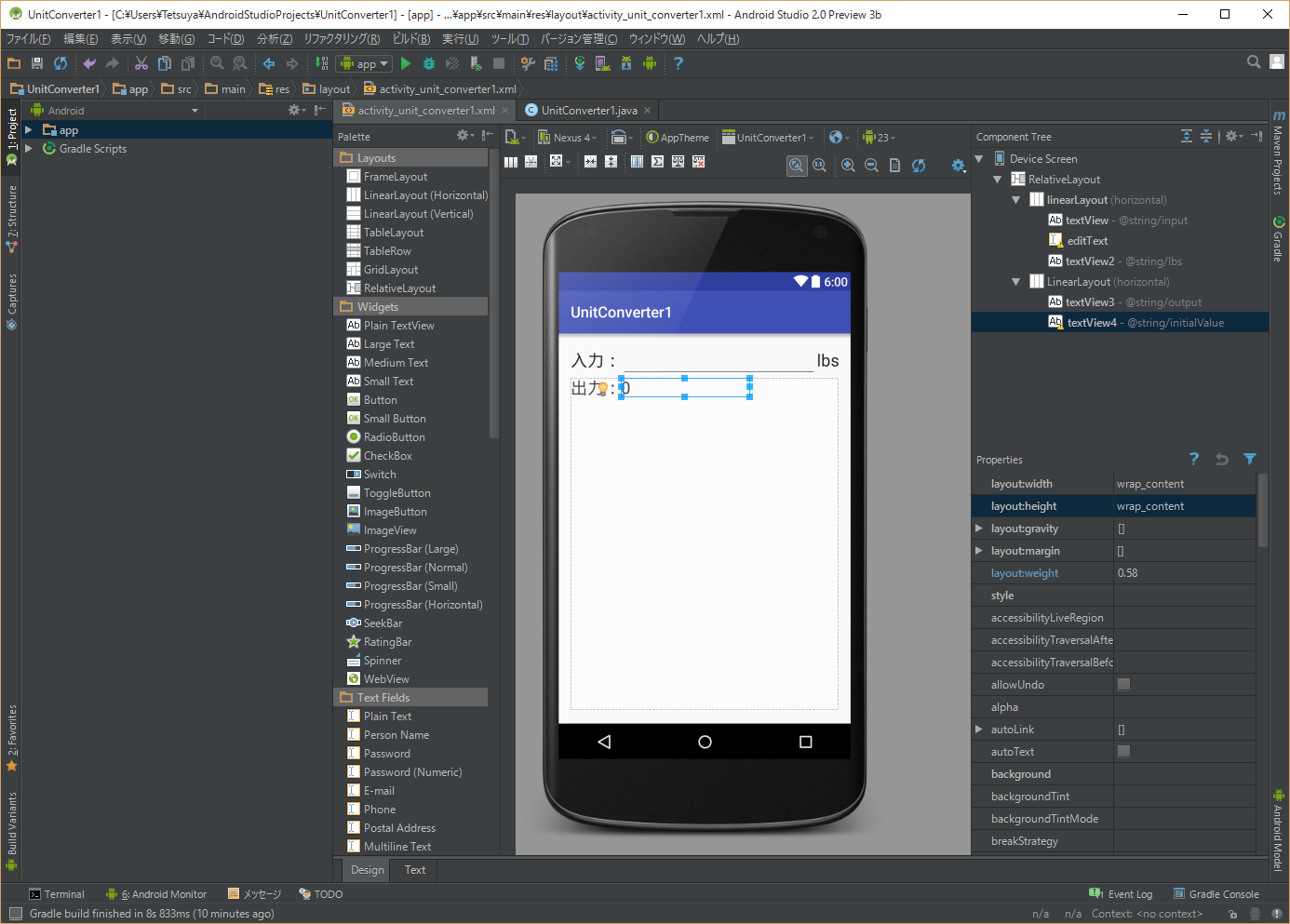Open the Build (B) menu
Viewport: 1290px width, 924px height.
point(411,38)
